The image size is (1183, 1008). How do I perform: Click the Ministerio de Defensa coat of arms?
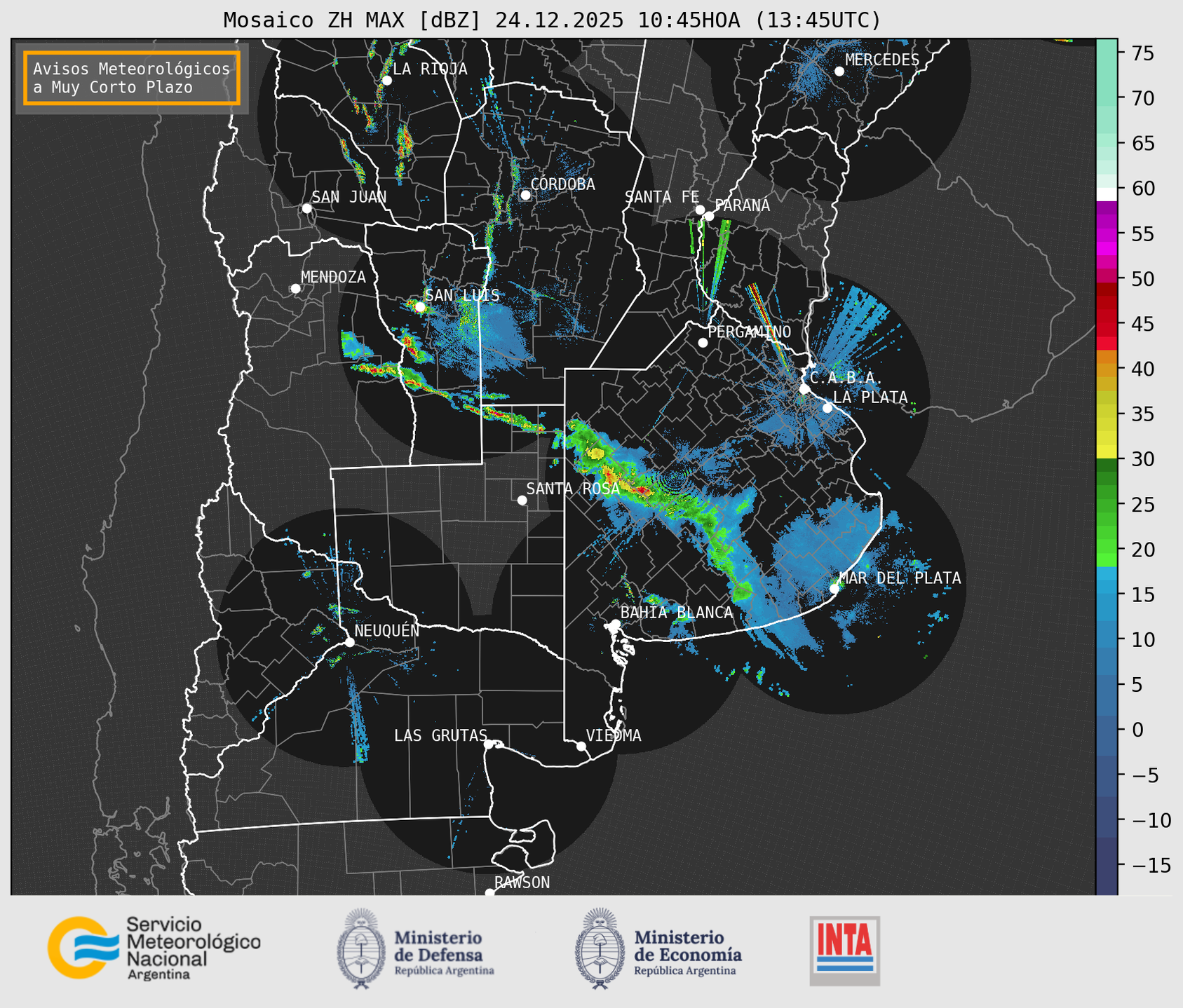pyautogui.click(x=361, y=948)
